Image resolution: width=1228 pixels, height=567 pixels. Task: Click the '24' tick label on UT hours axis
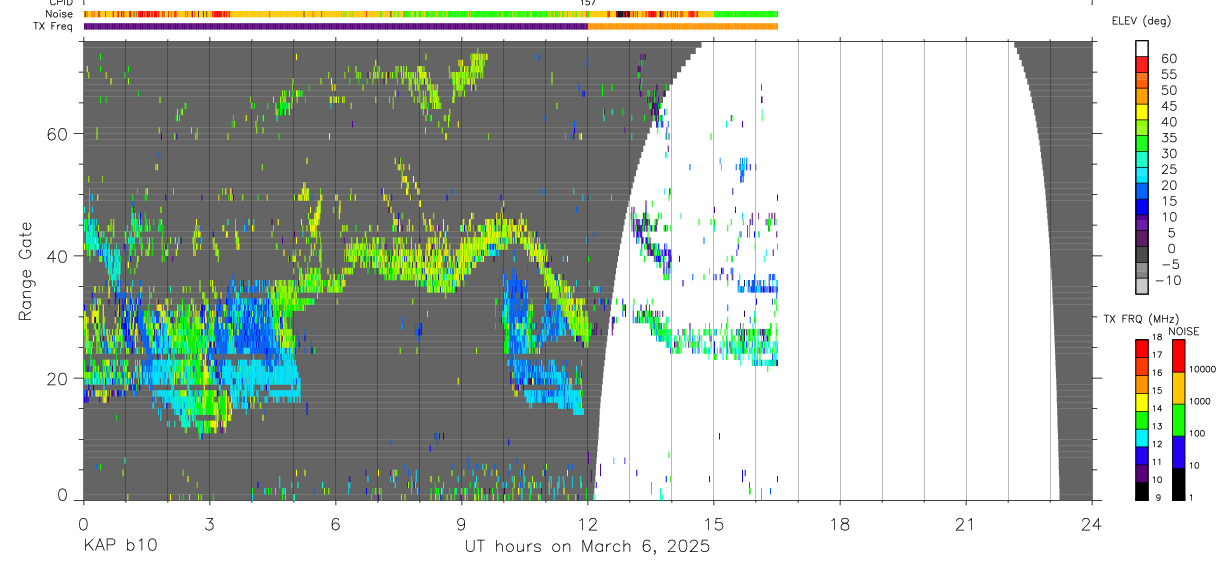point(1091,523)
